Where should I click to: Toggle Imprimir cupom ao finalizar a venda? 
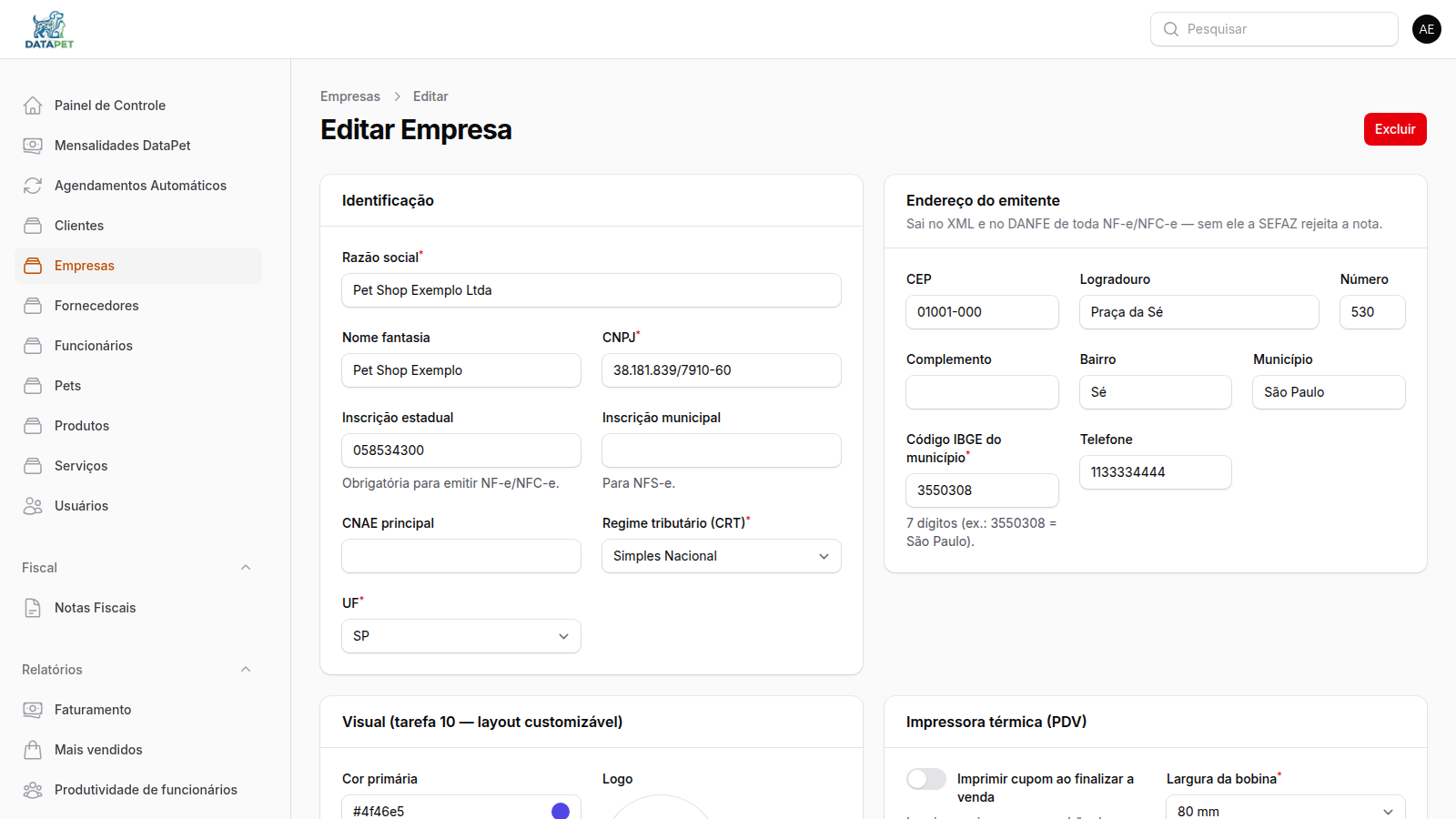[x=926, y=779]
